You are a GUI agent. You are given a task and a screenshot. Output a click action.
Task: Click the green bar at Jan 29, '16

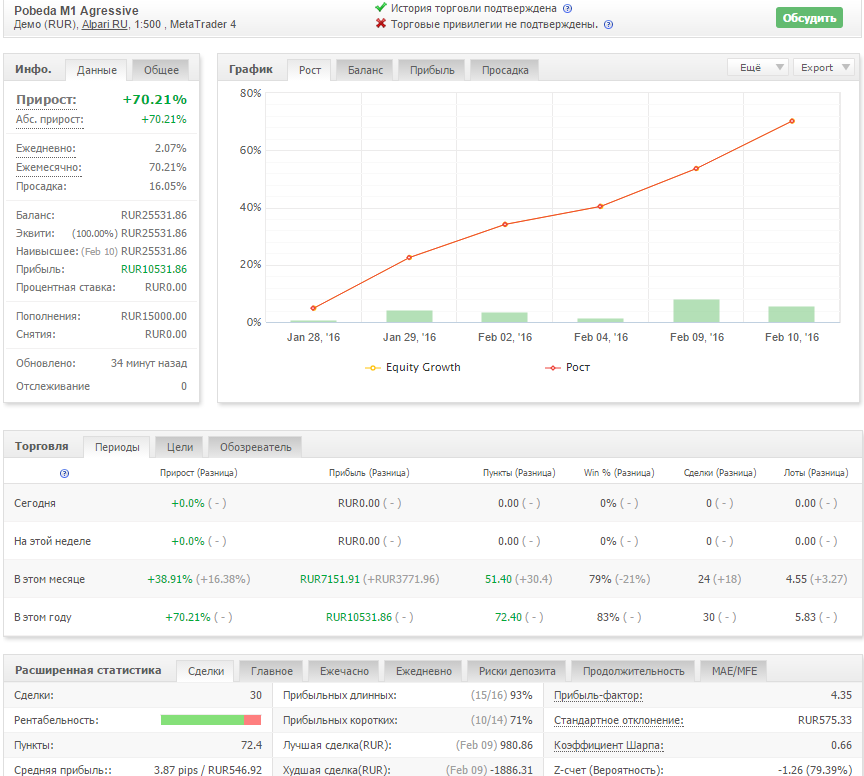[409, 316]
